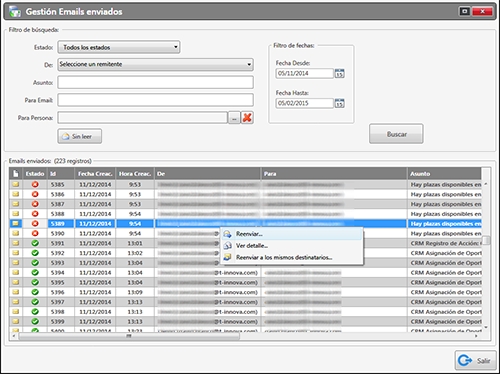Select Id cell 5388

click(x=61, y=214)
